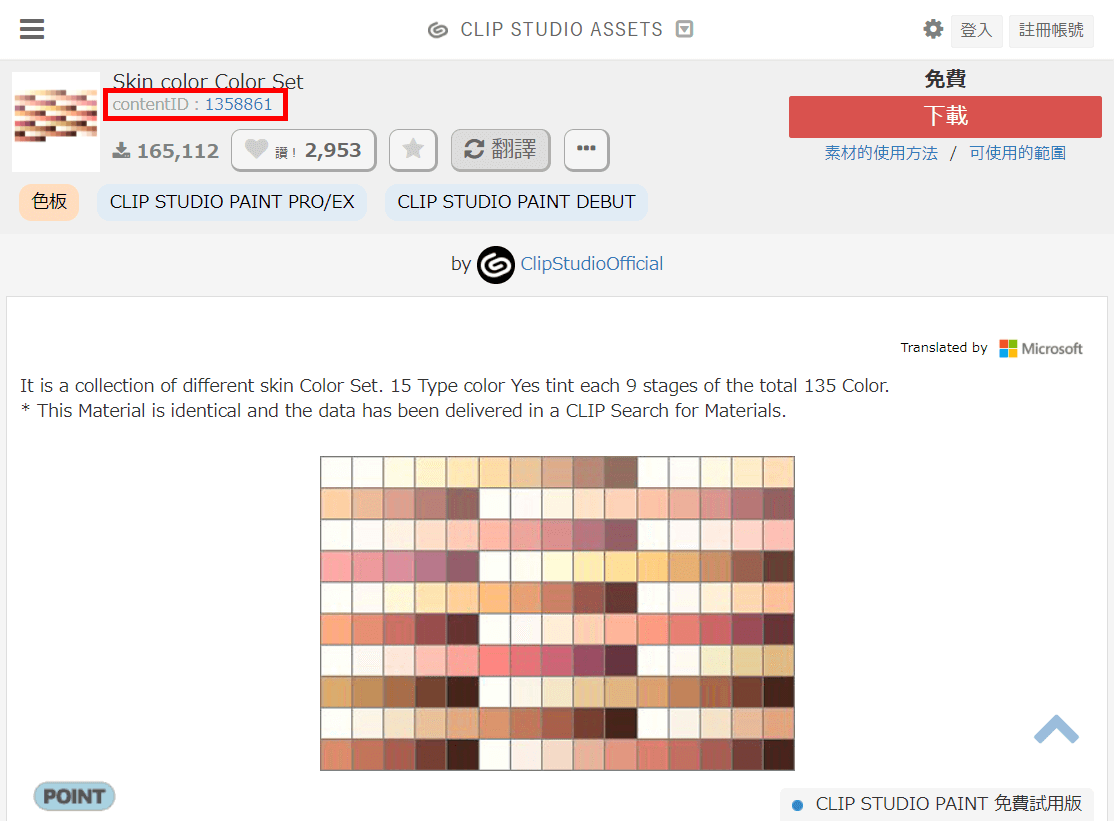
Task: Click the 登入 login button
Action: [975, 30]
